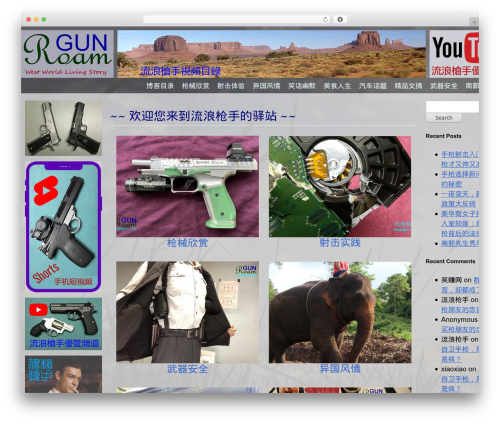Open recent post starting 一夜变天
Viewport: 500px width, 423px height.
[460, 199]
